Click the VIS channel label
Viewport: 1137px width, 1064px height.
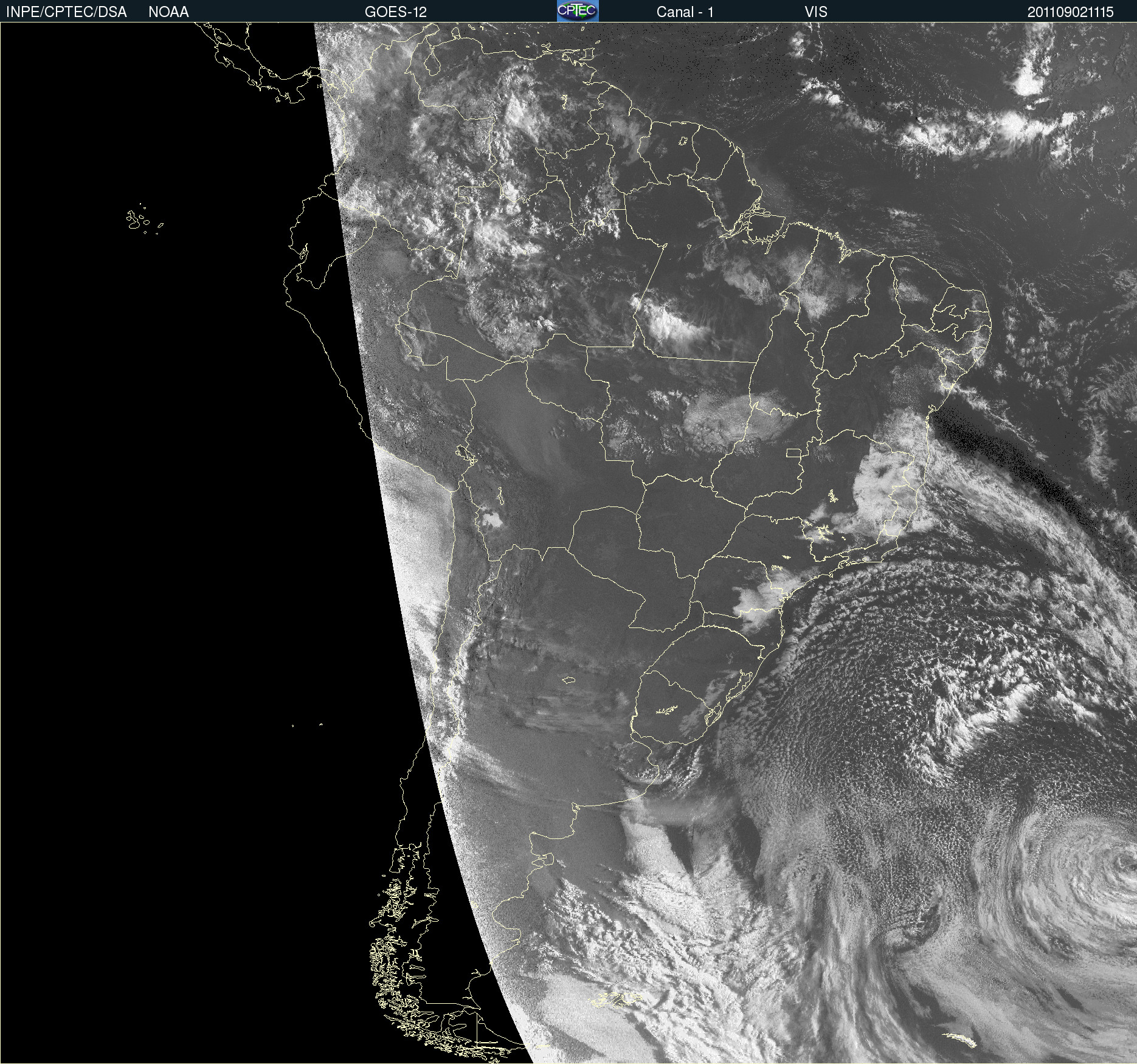(x=816, y=12)
